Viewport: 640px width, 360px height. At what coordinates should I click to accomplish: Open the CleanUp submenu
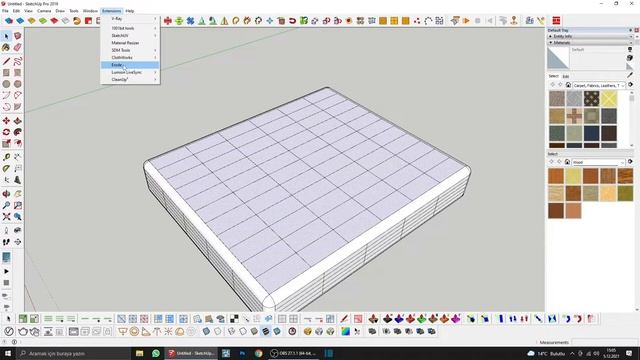click(130, 80)
